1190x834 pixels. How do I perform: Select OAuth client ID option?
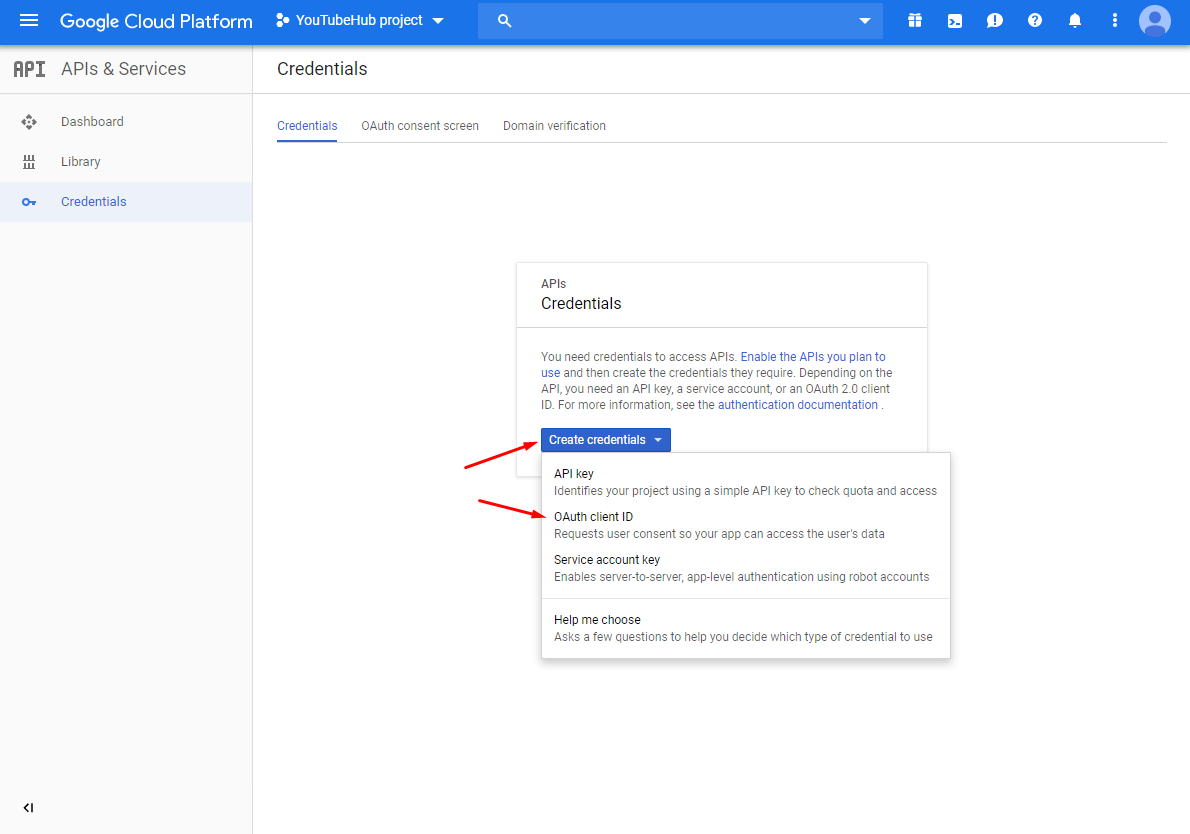(x=593, y=517)
